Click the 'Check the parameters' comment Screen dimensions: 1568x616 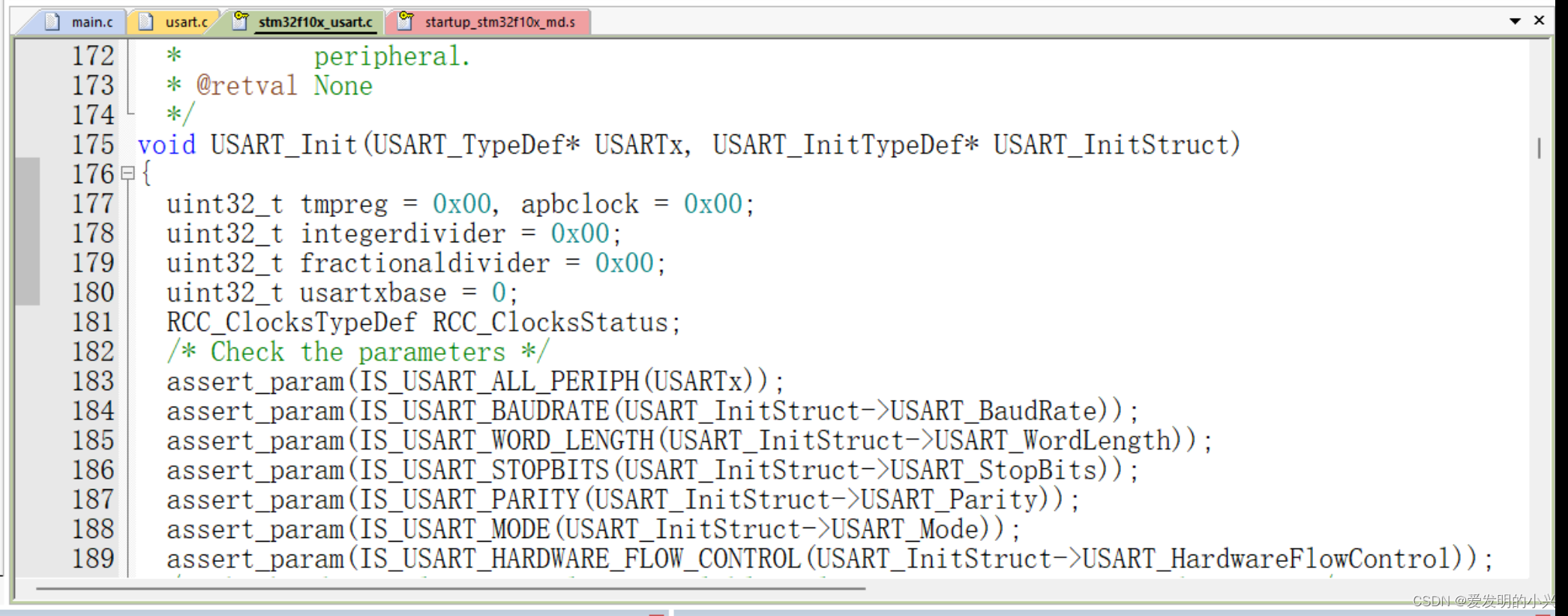358,352
